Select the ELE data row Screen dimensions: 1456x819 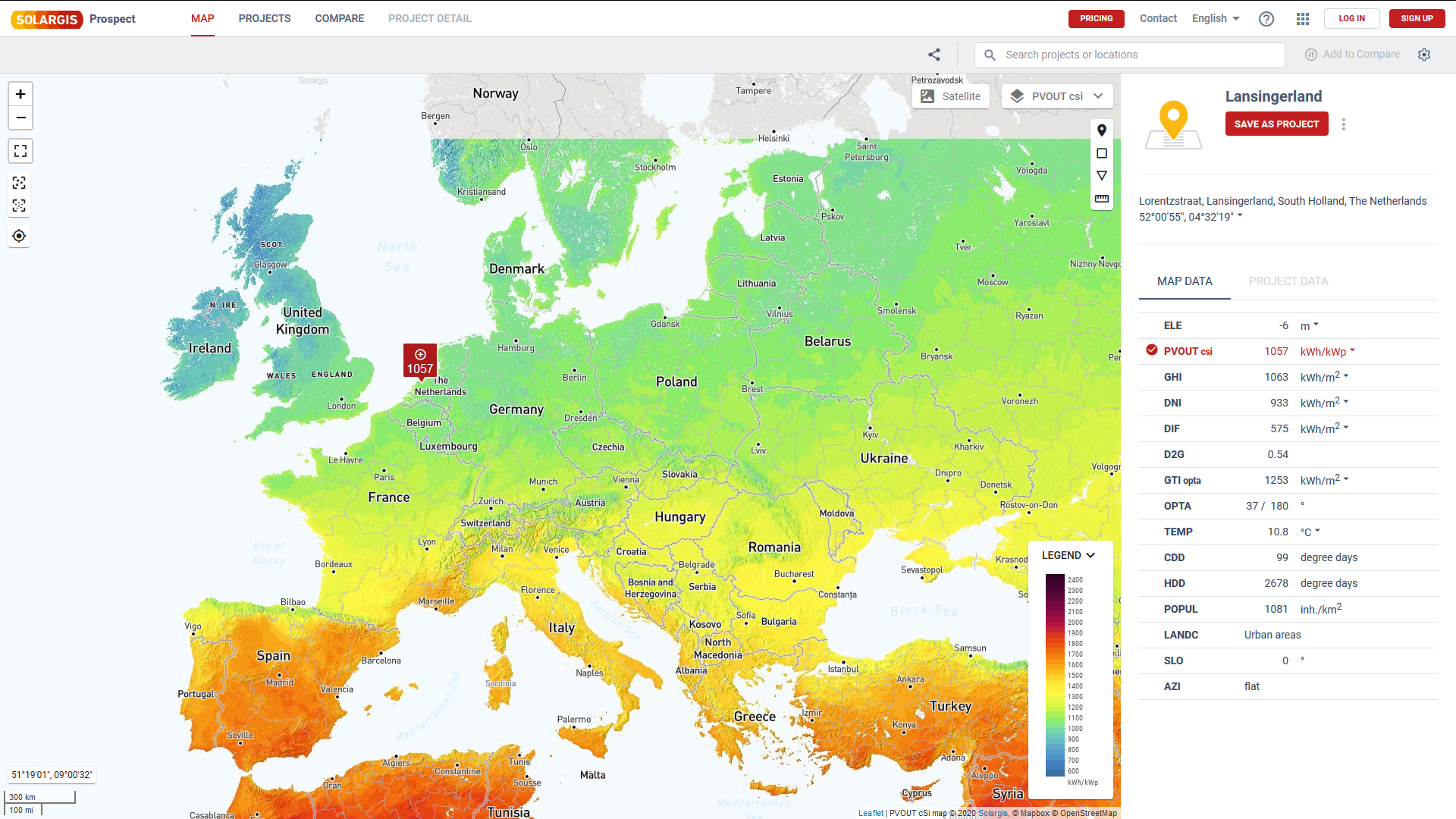(1288, 325)
